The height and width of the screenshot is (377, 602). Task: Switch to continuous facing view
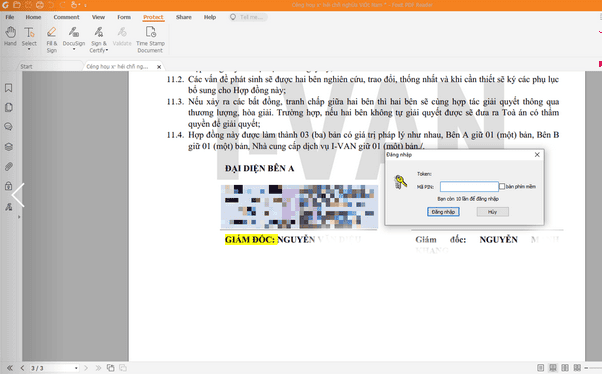tap(577, 368)
